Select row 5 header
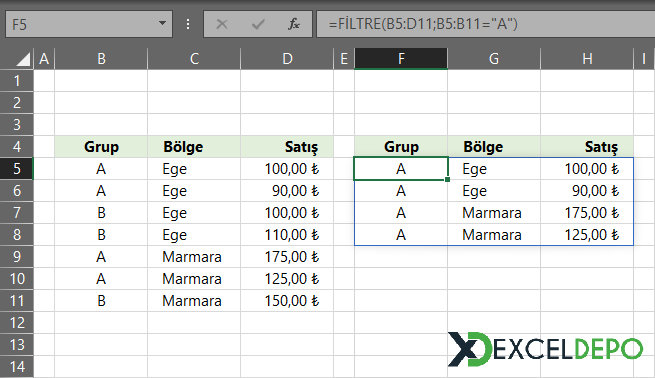 coord(17,169)
